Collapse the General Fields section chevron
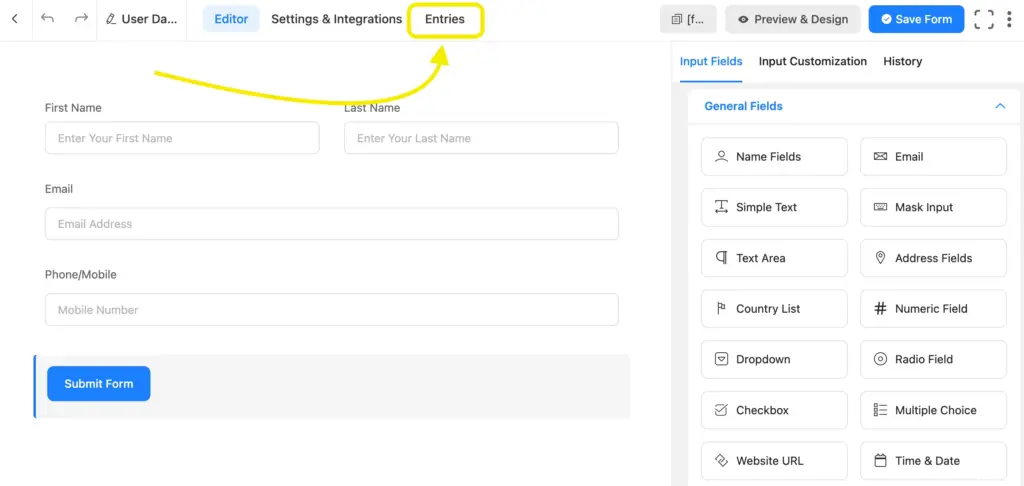Viewport: 1024px width, 486px height. click(1000, 106)
